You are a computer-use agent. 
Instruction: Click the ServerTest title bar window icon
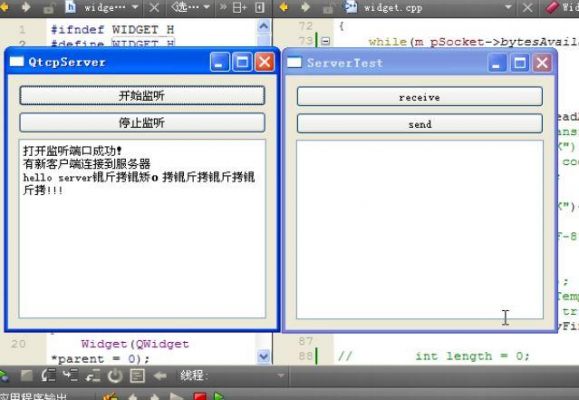click(x=294, y=62)
